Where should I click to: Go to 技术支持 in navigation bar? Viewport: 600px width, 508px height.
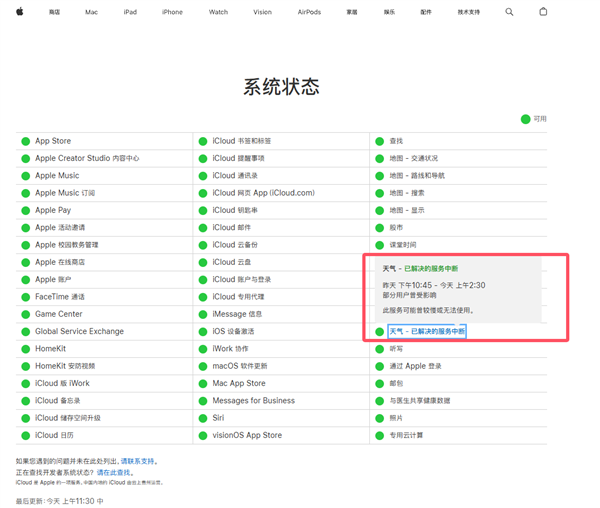(468, 12)
